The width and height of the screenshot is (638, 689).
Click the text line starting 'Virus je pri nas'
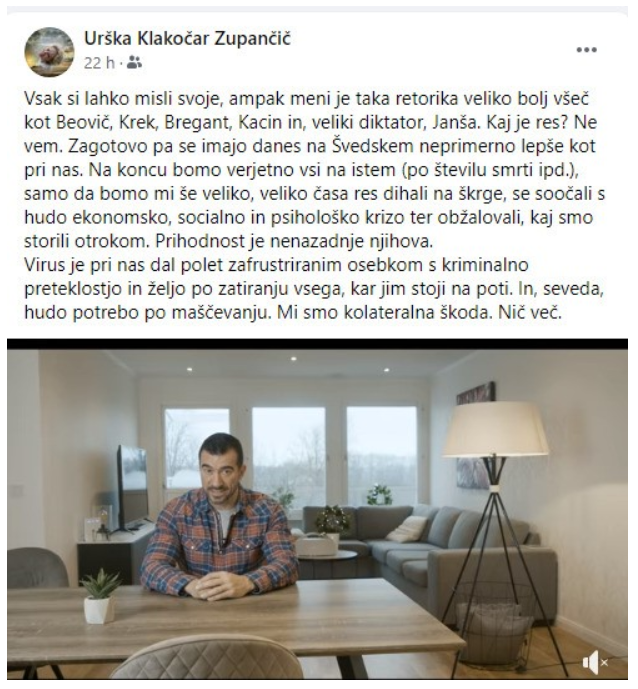pos(276,265)
